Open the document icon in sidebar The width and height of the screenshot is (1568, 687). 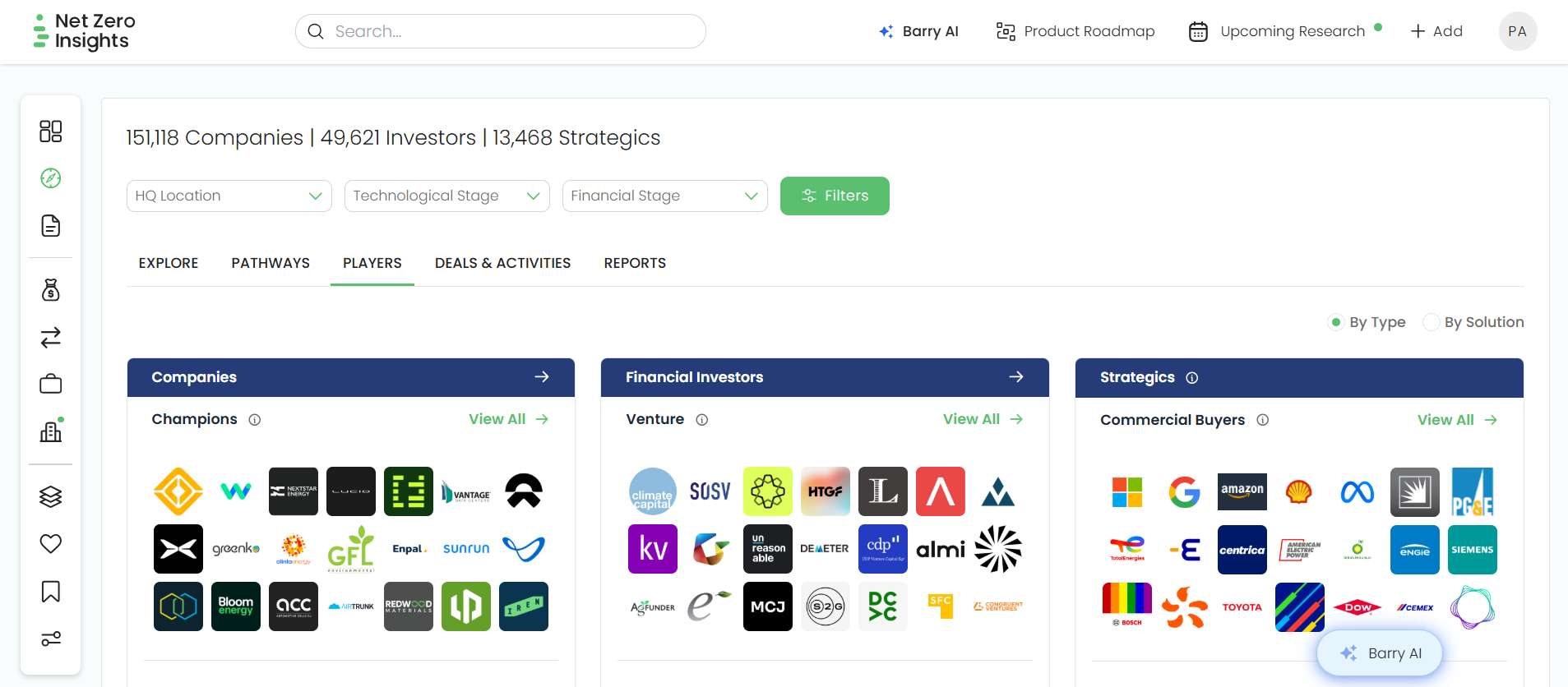pos(51,226)
